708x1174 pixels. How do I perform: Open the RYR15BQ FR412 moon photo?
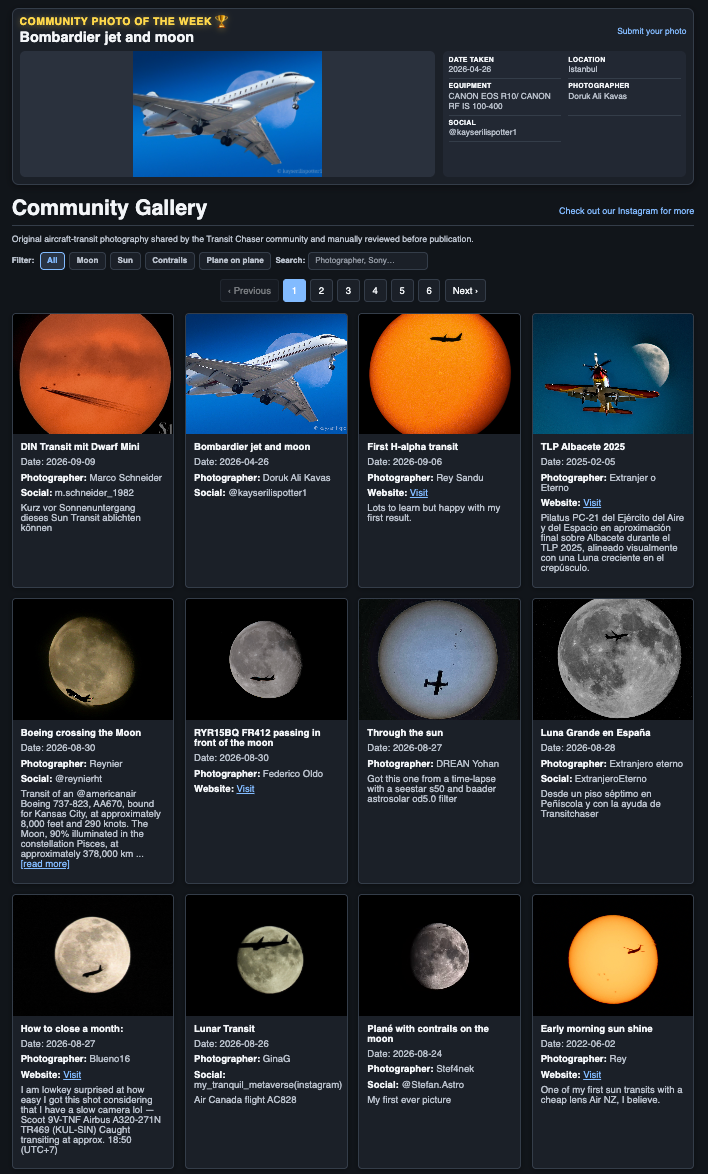click(x=266, y=660)
